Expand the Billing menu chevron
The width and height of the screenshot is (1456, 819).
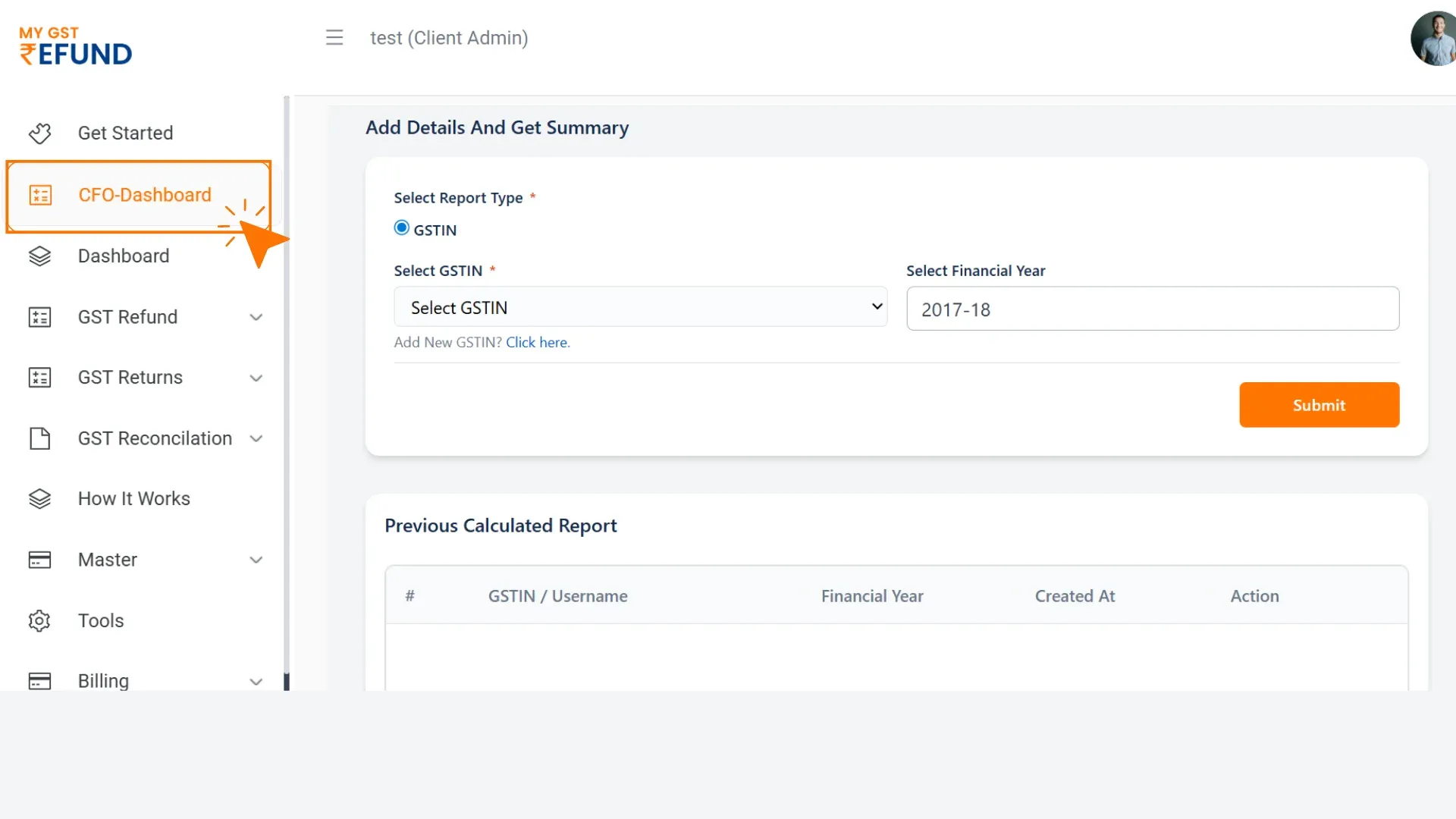256,681
